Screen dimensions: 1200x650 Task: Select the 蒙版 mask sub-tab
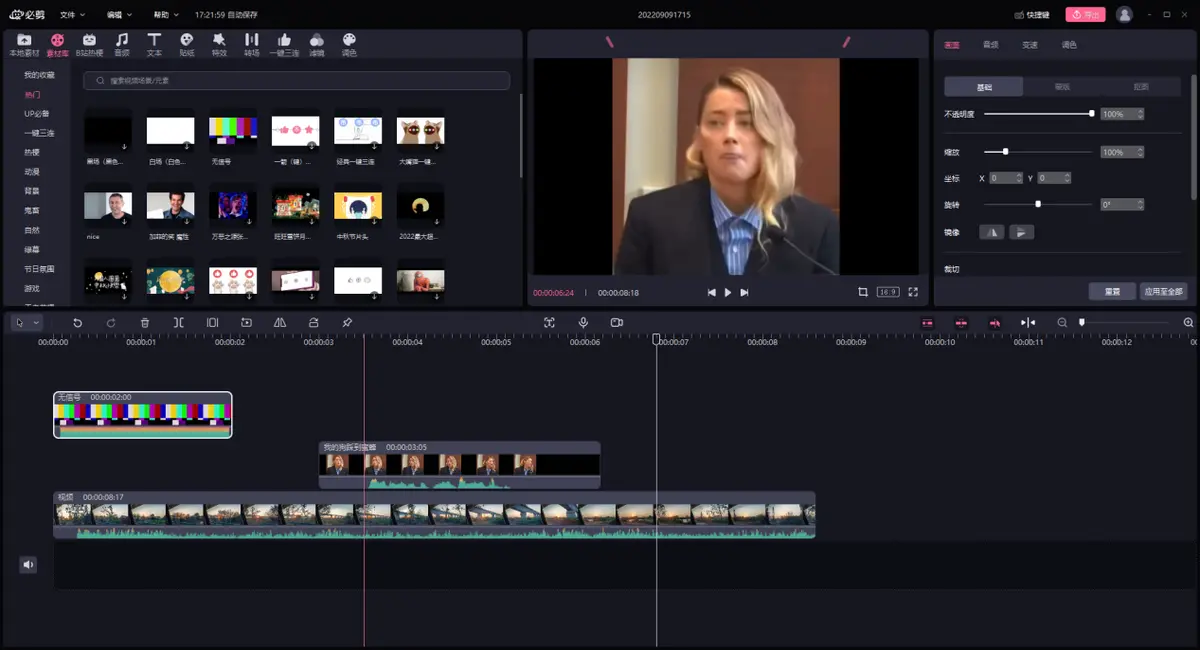tap(1062, 87)
